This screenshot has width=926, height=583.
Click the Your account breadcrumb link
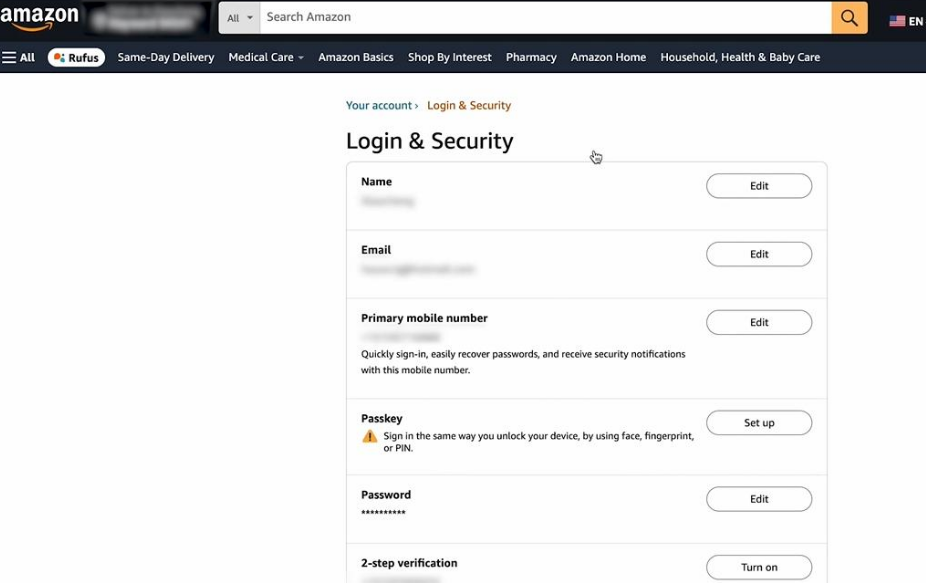(379, 105)
